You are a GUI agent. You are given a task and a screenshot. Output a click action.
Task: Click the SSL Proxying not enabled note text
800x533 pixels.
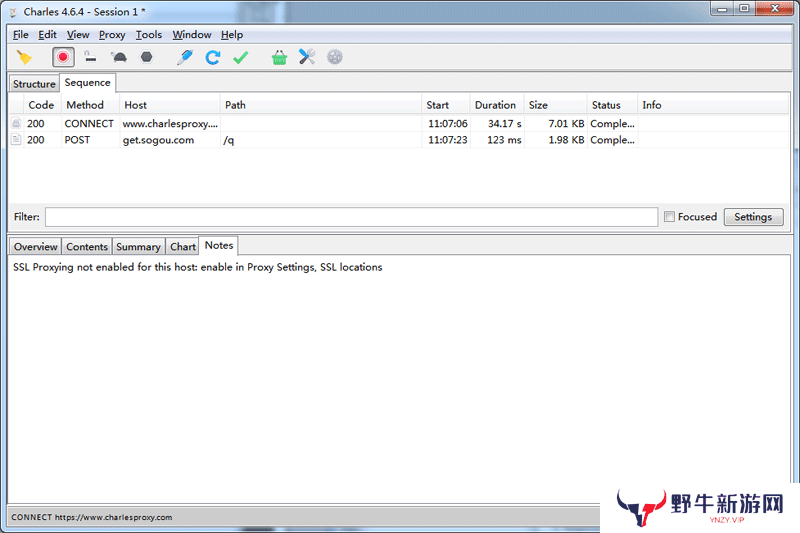197,267
